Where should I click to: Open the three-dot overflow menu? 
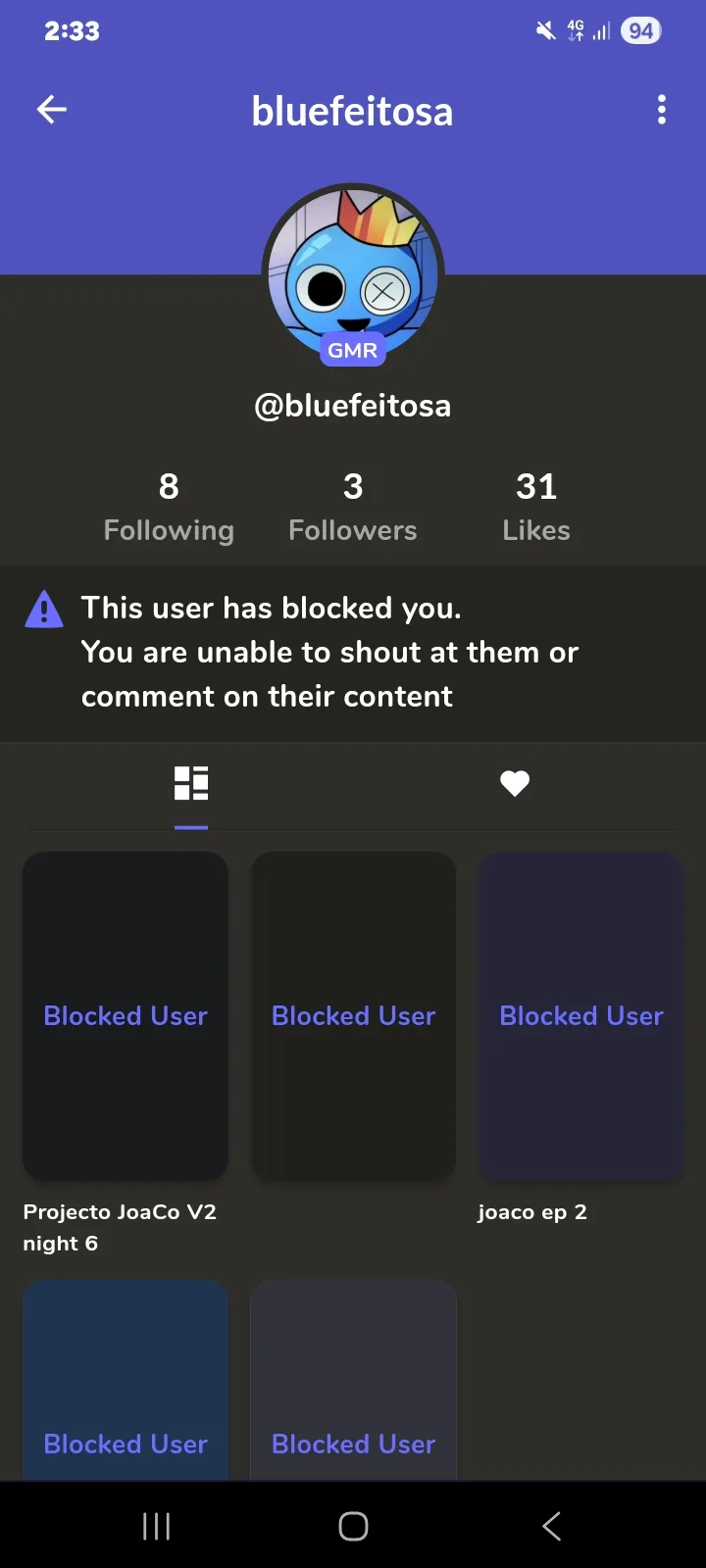pos(662,110)
